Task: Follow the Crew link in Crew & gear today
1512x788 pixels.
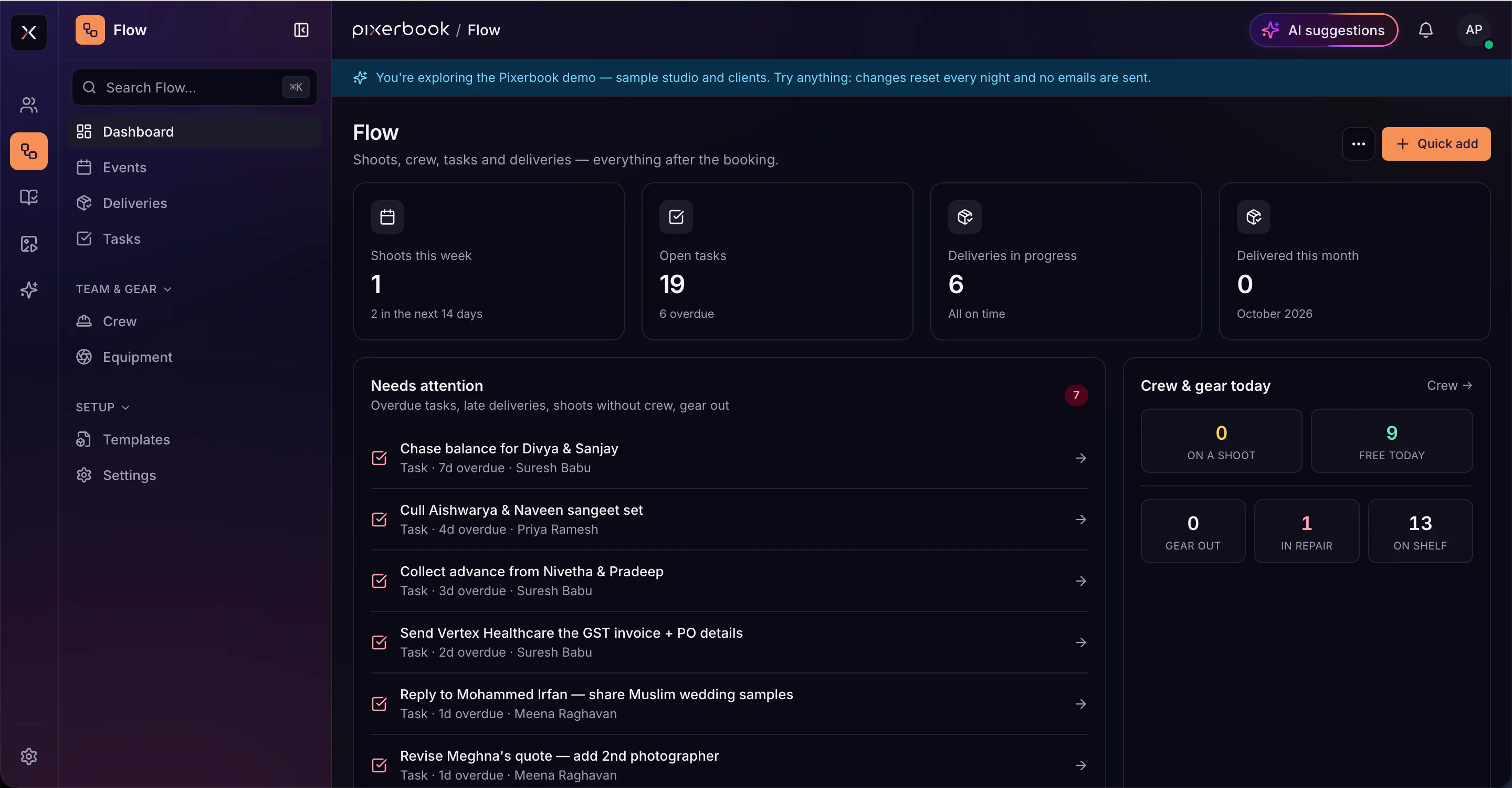Action: click(1449, 386)
